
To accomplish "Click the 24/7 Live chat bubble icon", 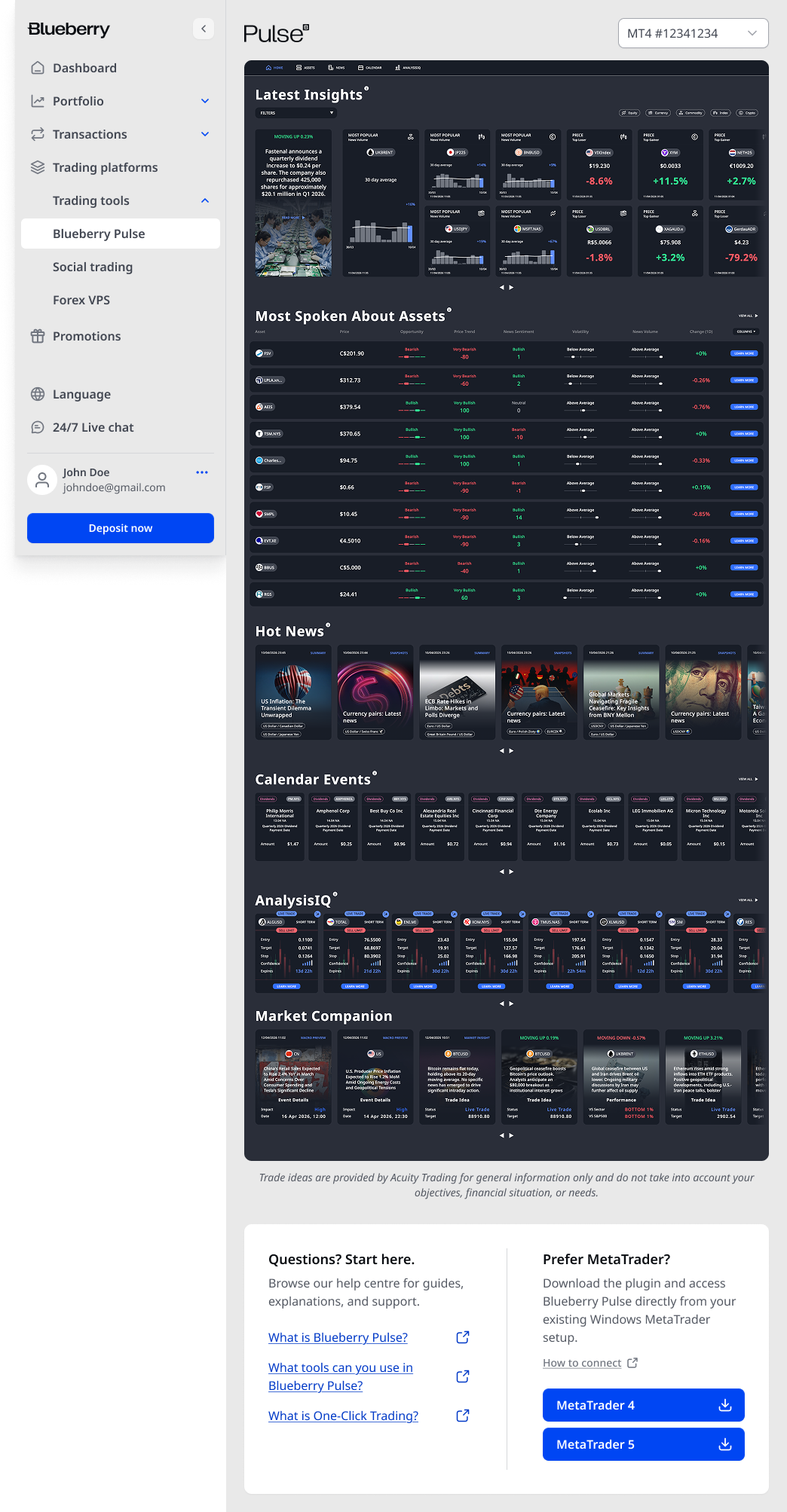I will coord(38,427).
